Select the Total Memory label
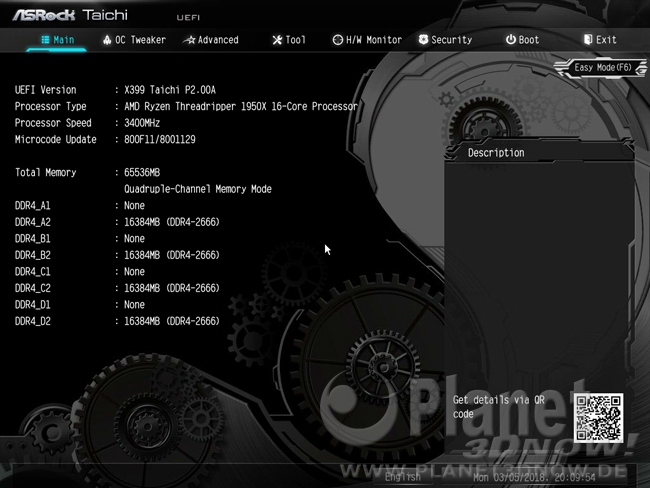650x488 pixels. [46, 172]
